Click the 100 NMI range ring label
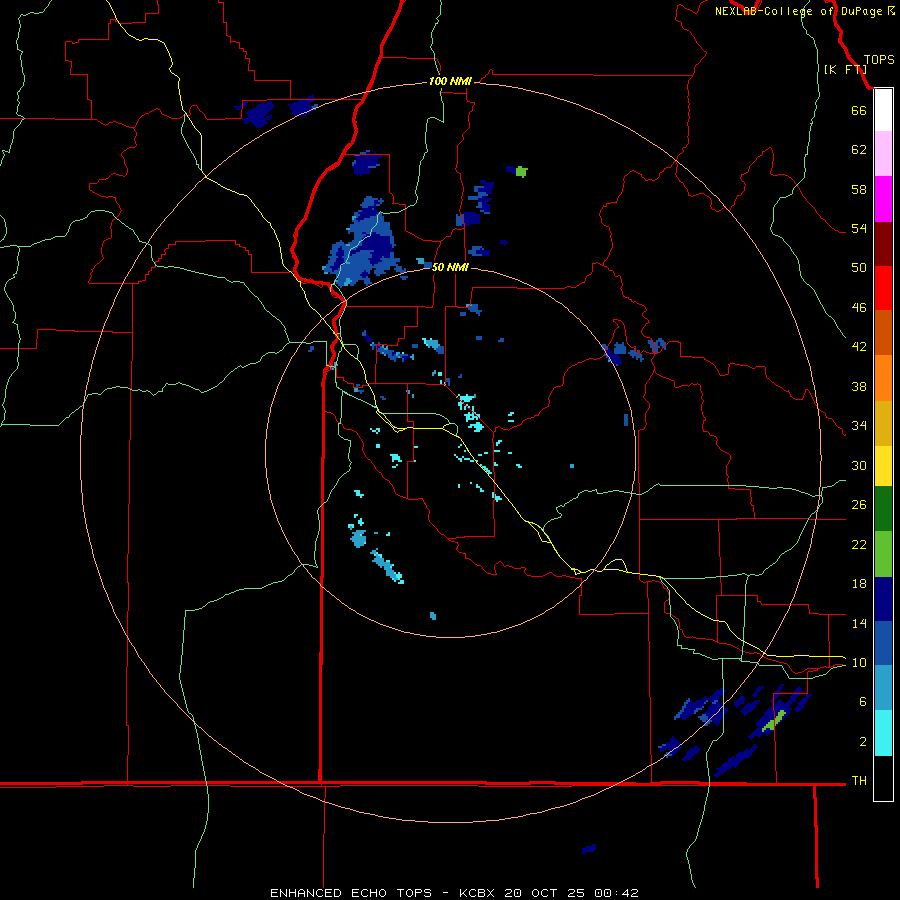The width and height of the screenshot is (900, 900). click(x=450, y=82)
